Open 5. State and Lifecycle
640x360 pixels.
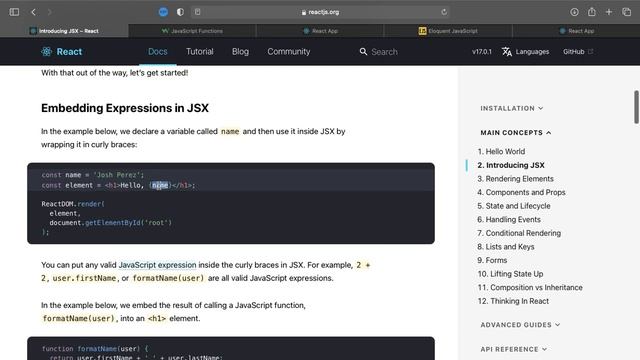coord(514,206)
